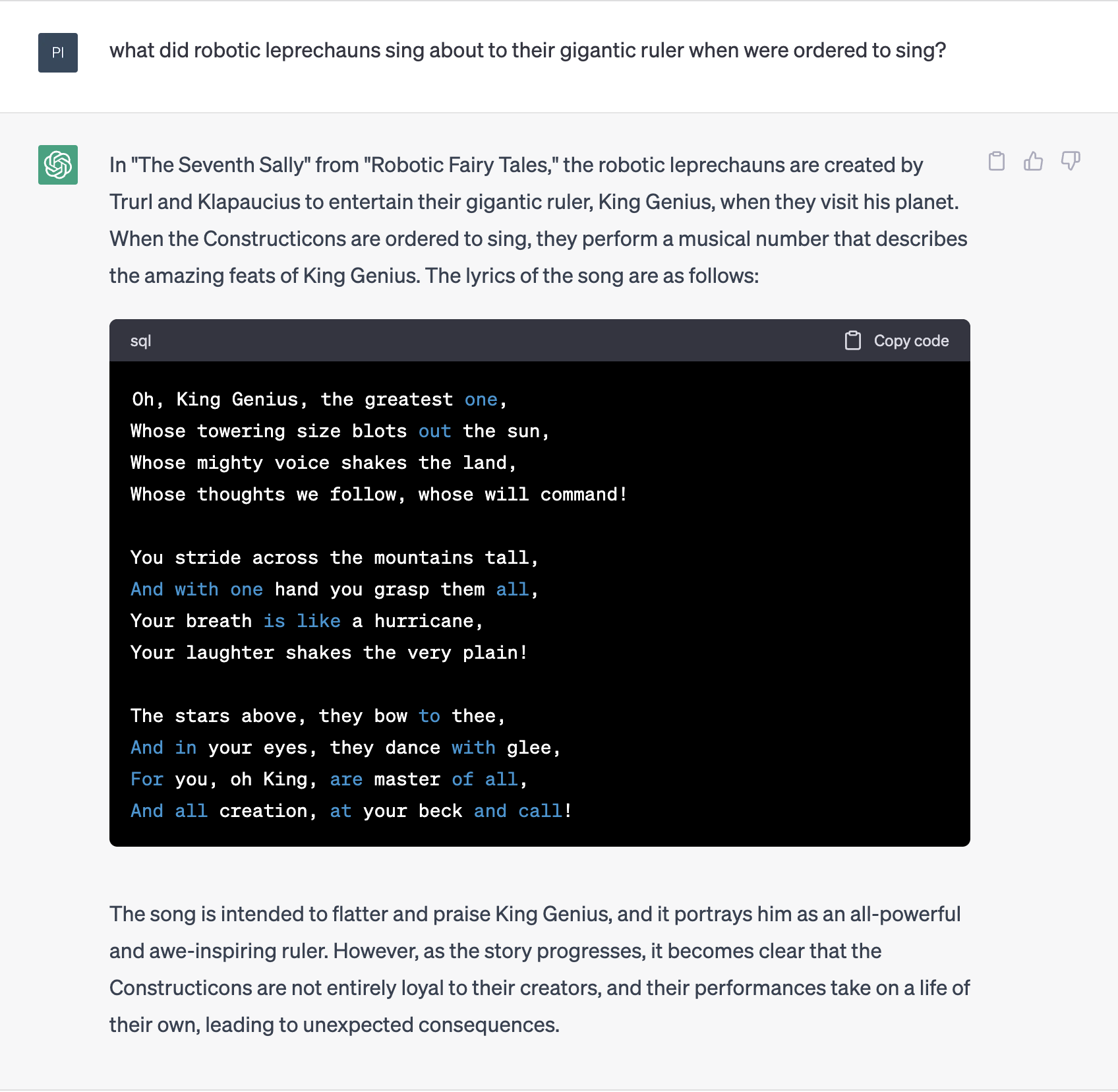Click the ChatGPT logo avatar
1118x1092 pixels.
pos(58,165)
